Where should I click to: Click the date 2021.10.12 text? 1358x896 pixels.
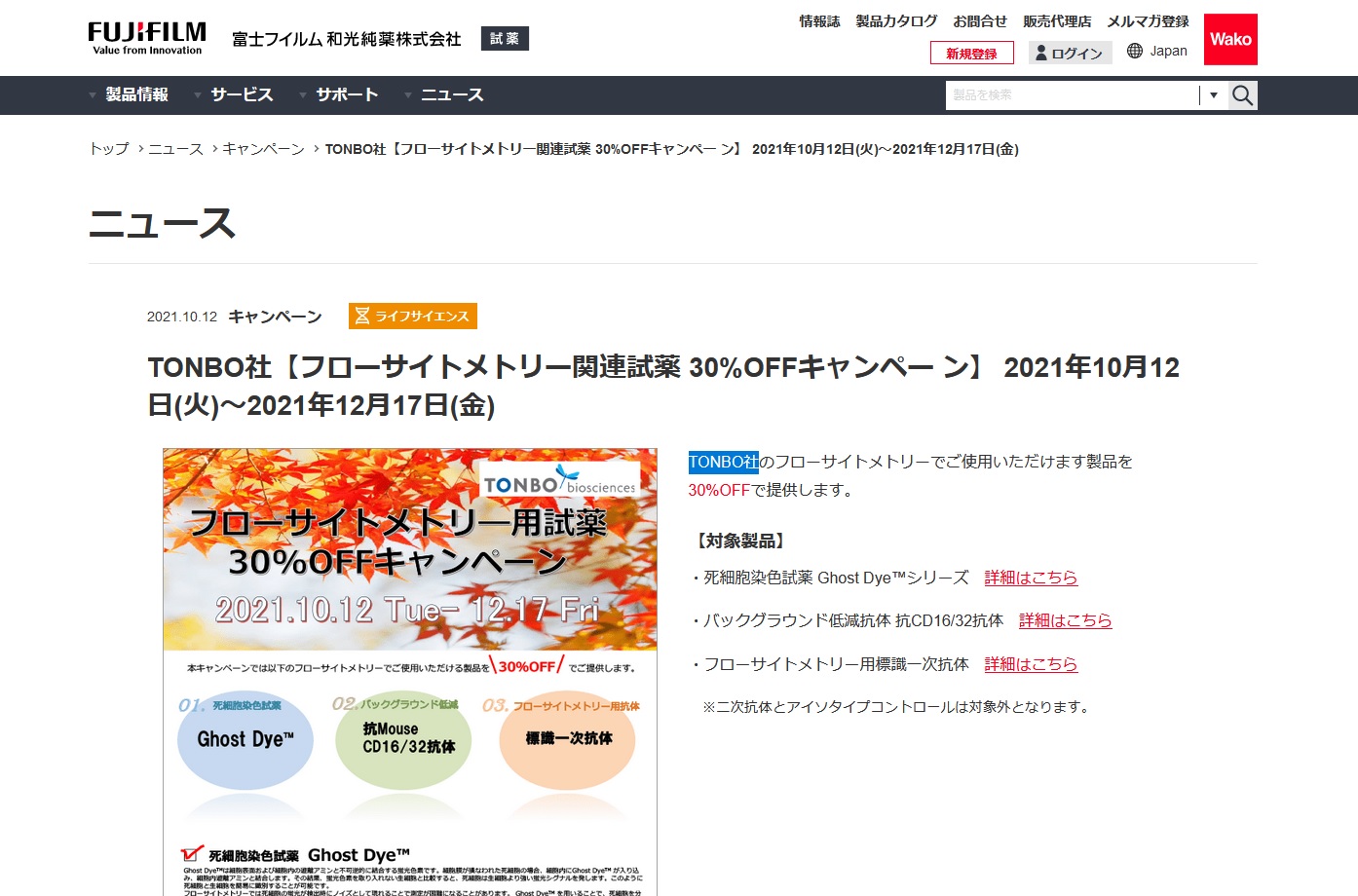[182, 317]
